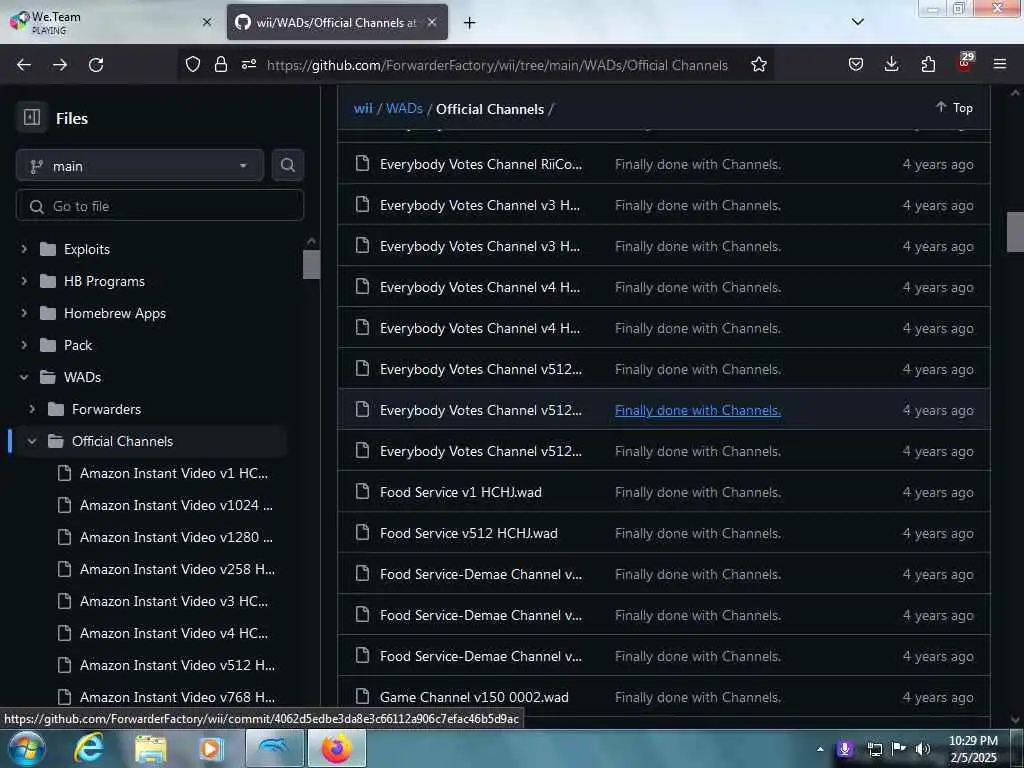Click the WADs breadcrumb link

pyautogui.click(x=404, y=108)
